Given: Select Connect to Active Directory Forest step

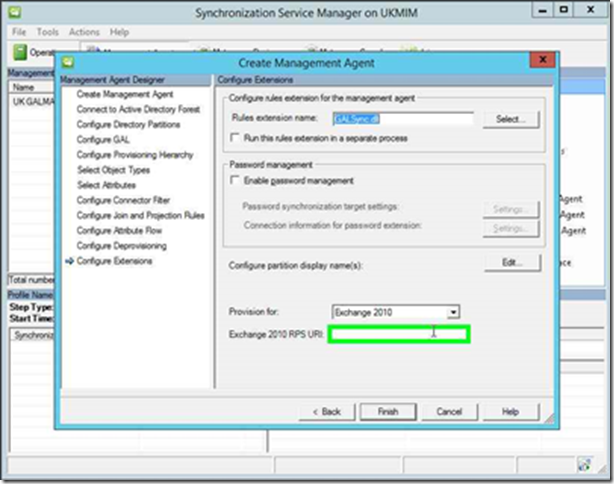Looking at the screenshot, I should tap(138, 109).
